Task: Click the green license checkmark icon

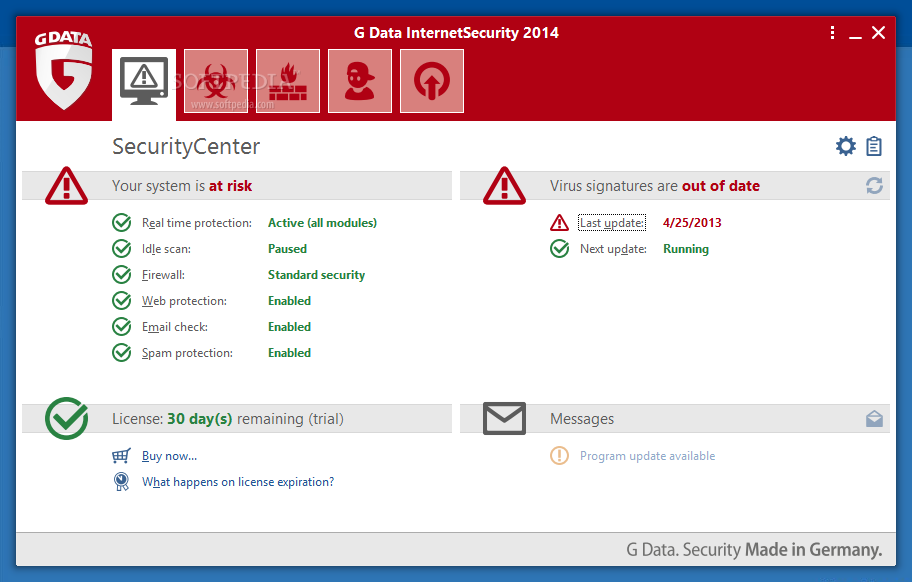Action: (x=67, y=418)
